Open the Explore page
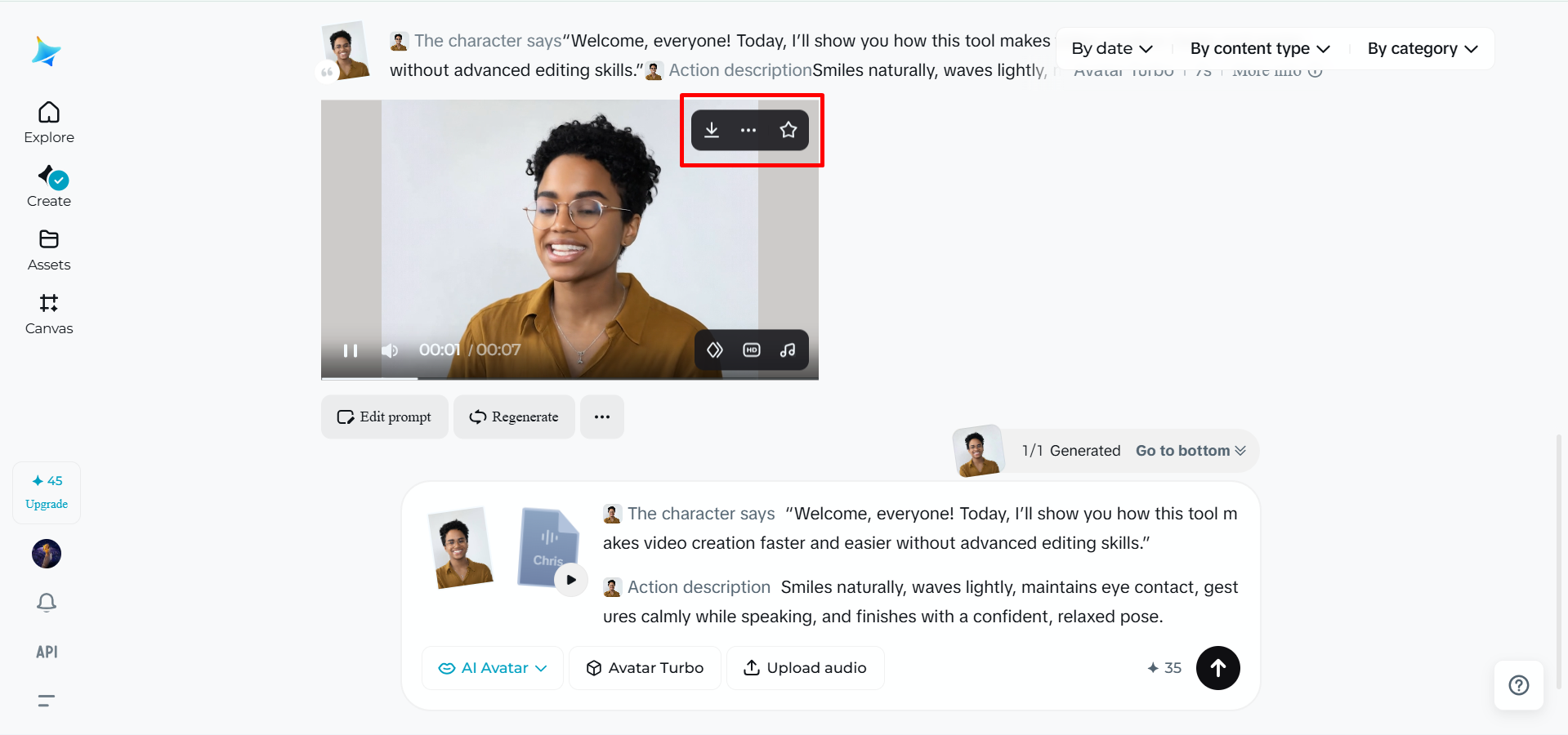The image size is (1568, 735). 49,122
